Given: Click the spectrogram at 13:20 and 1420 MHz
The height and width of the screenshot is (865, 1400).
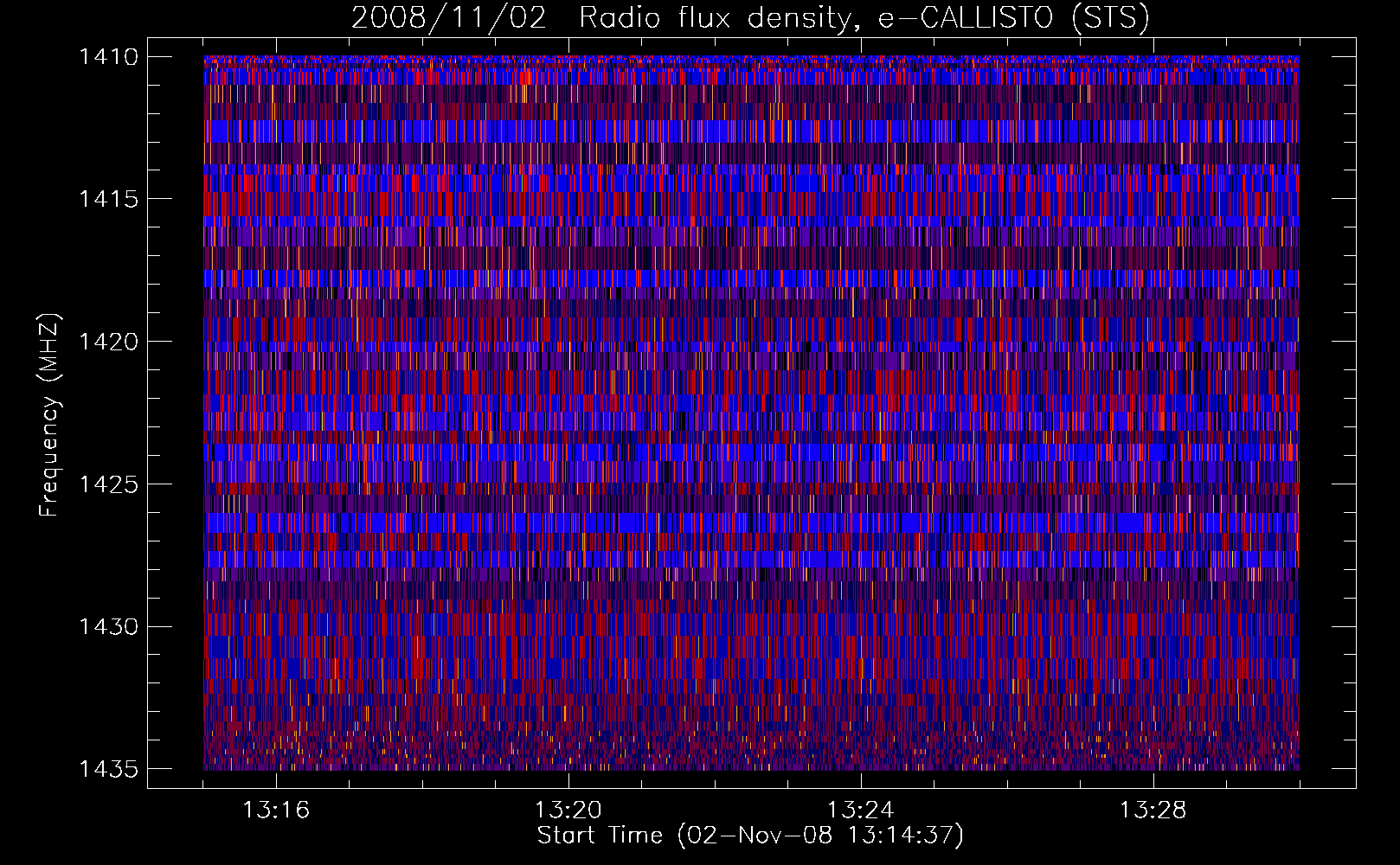Looking at the screenshot, I should pos(568,342).
